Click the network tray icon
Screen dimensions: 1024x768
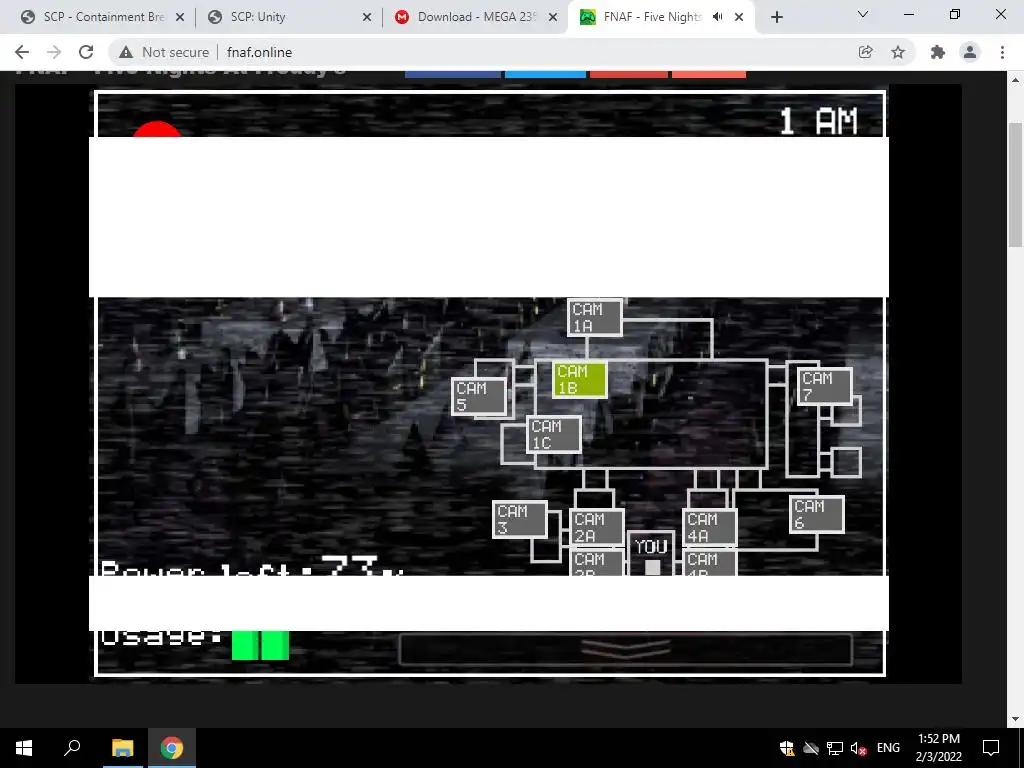(835, 748)
